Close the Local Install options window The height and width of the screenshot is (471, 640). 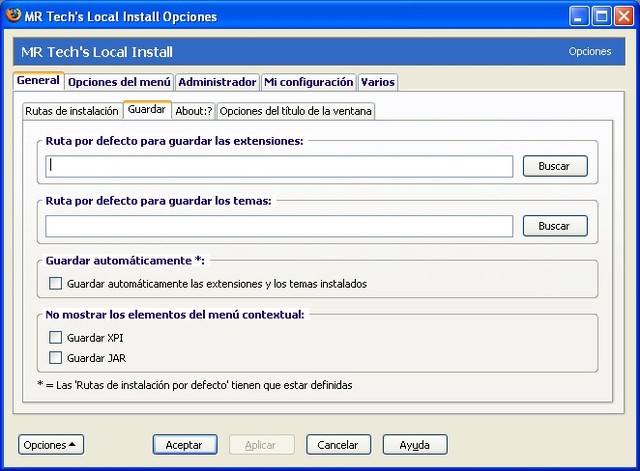pos(624,16)
